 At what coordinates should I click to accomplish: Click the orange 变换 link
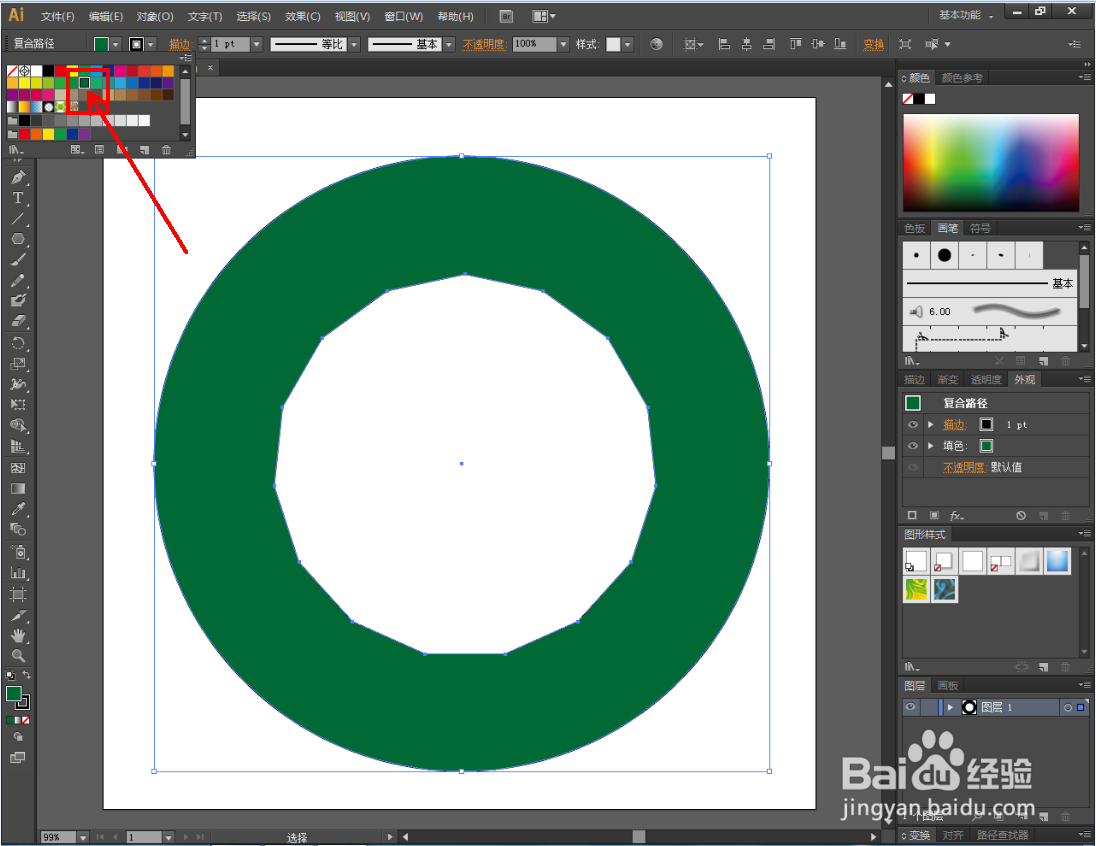click(x=873, y=44)
